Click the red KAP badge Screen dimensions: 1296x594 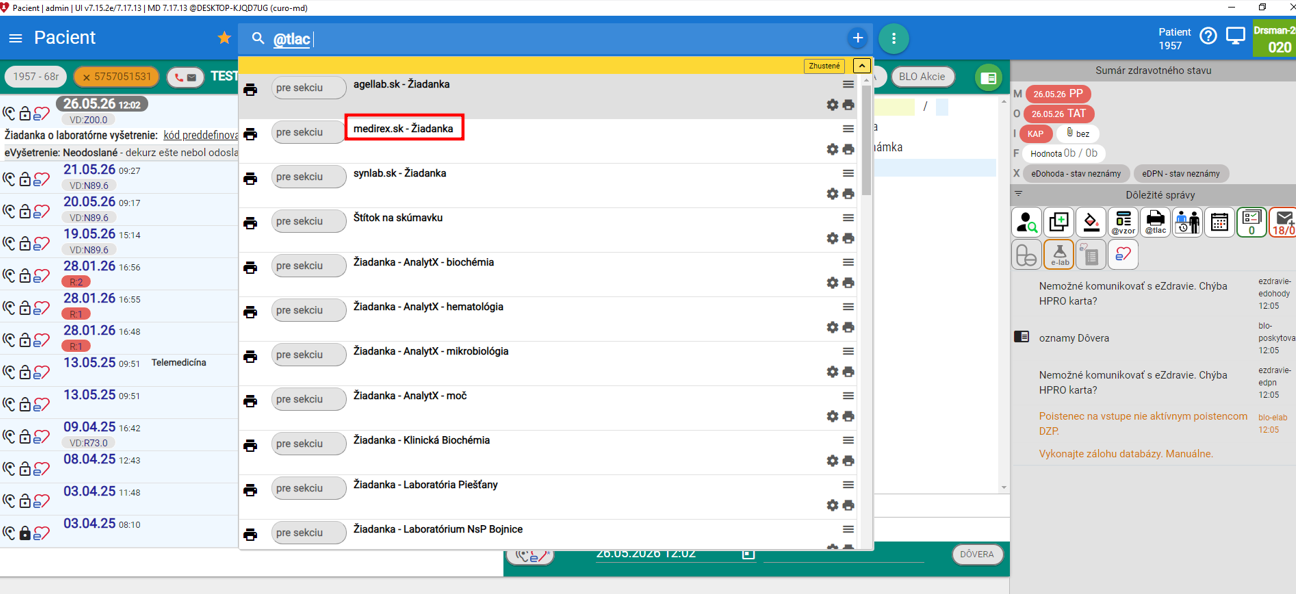(x=1036, y=133)
